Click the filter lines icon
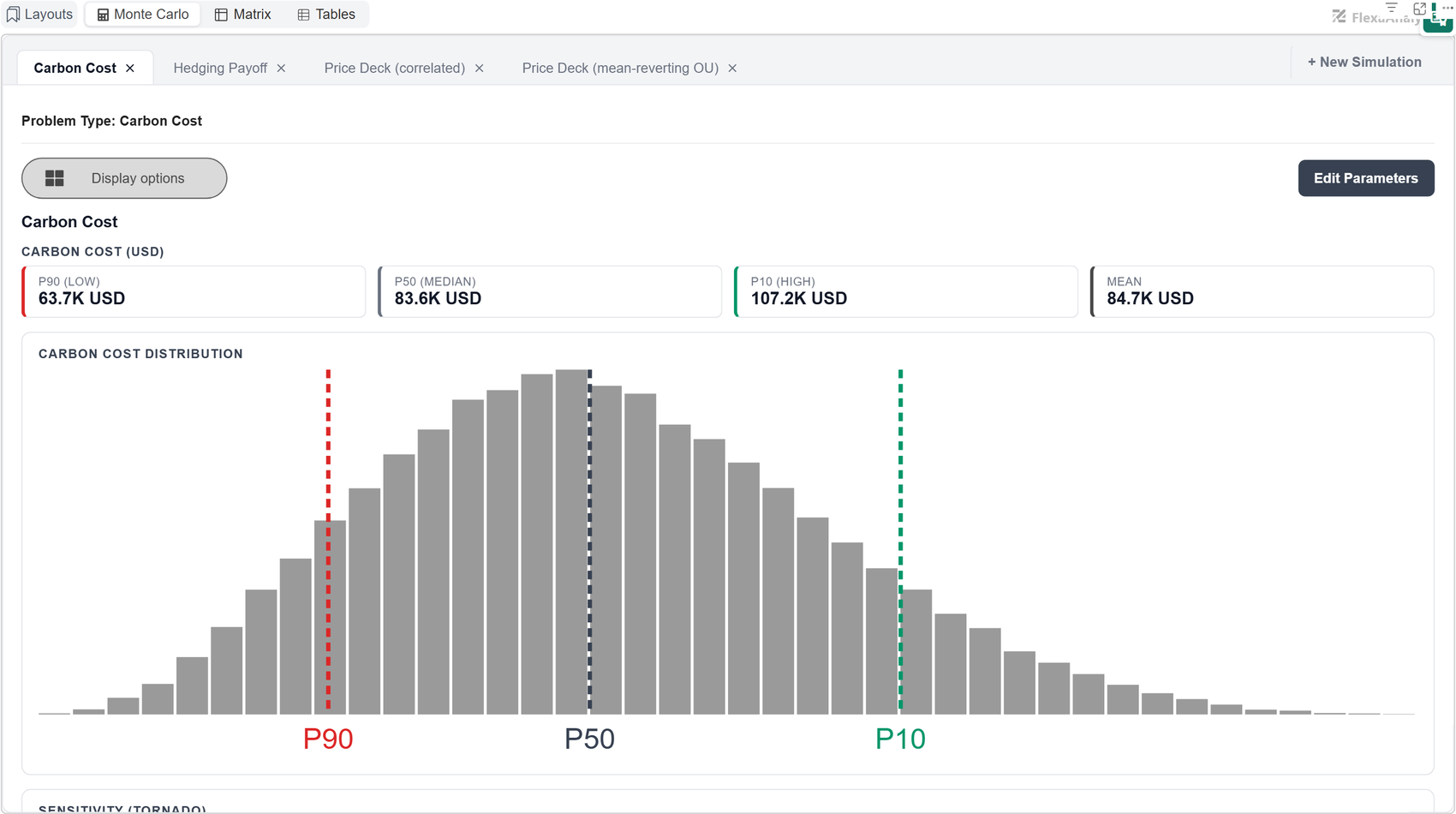This screenshot has width=1456, height=814. (x=1392, y=7)
